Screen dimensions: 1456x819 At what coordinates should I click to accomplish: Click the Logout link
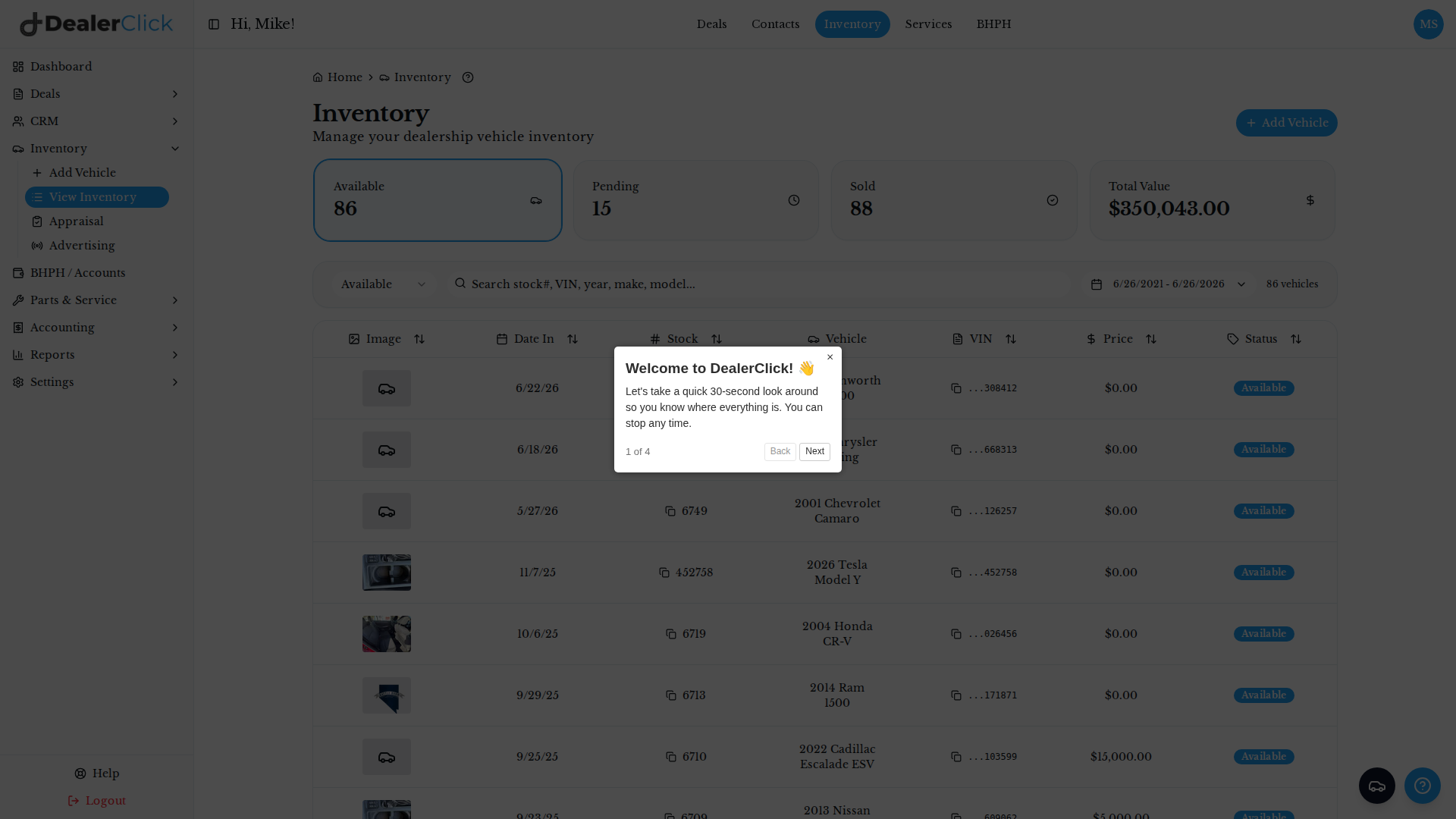[x=97, y=801]
